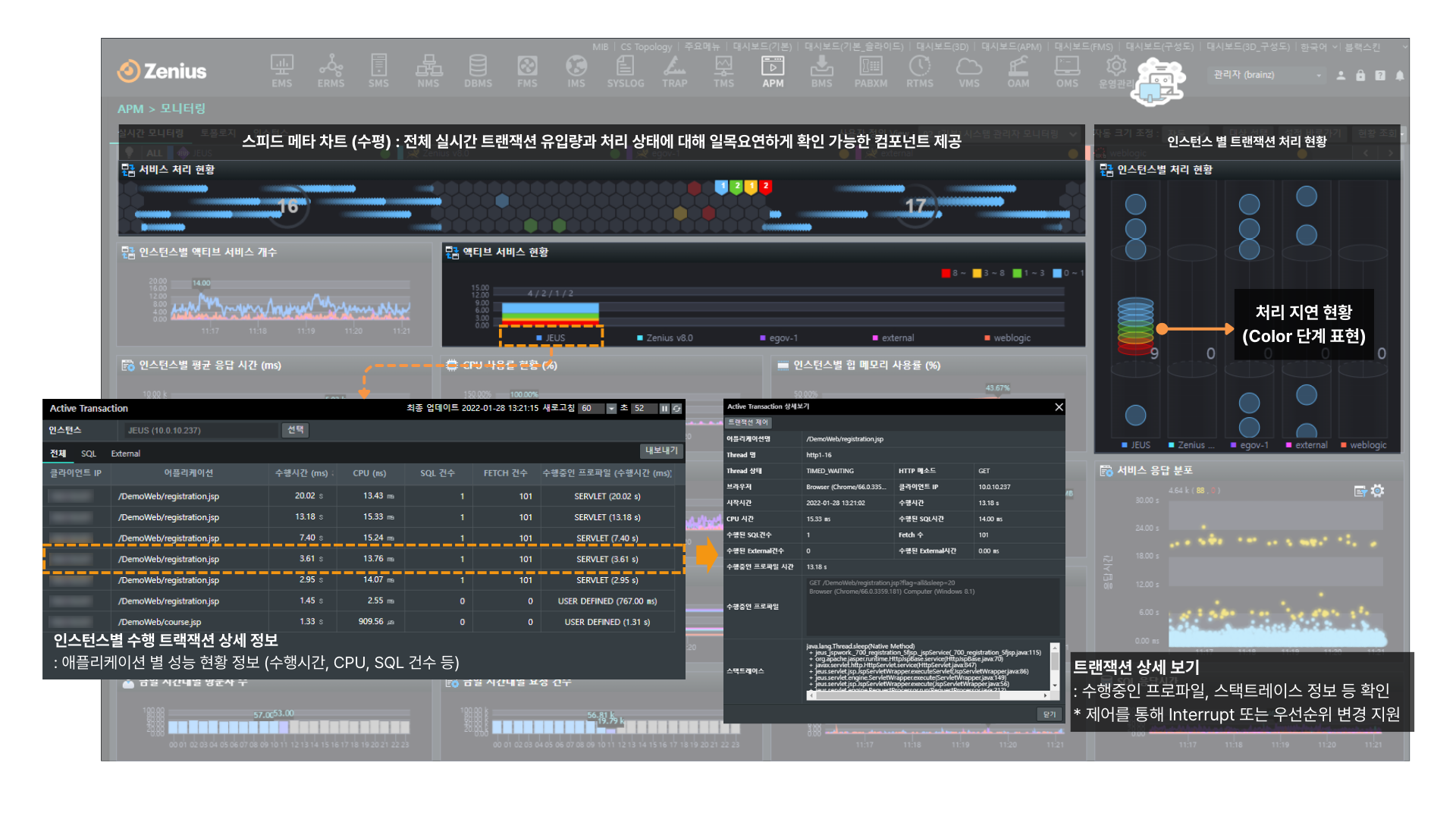This screenshot has width=1456, height=819.
Task: Open the NMS module icon
Action: 428,71
